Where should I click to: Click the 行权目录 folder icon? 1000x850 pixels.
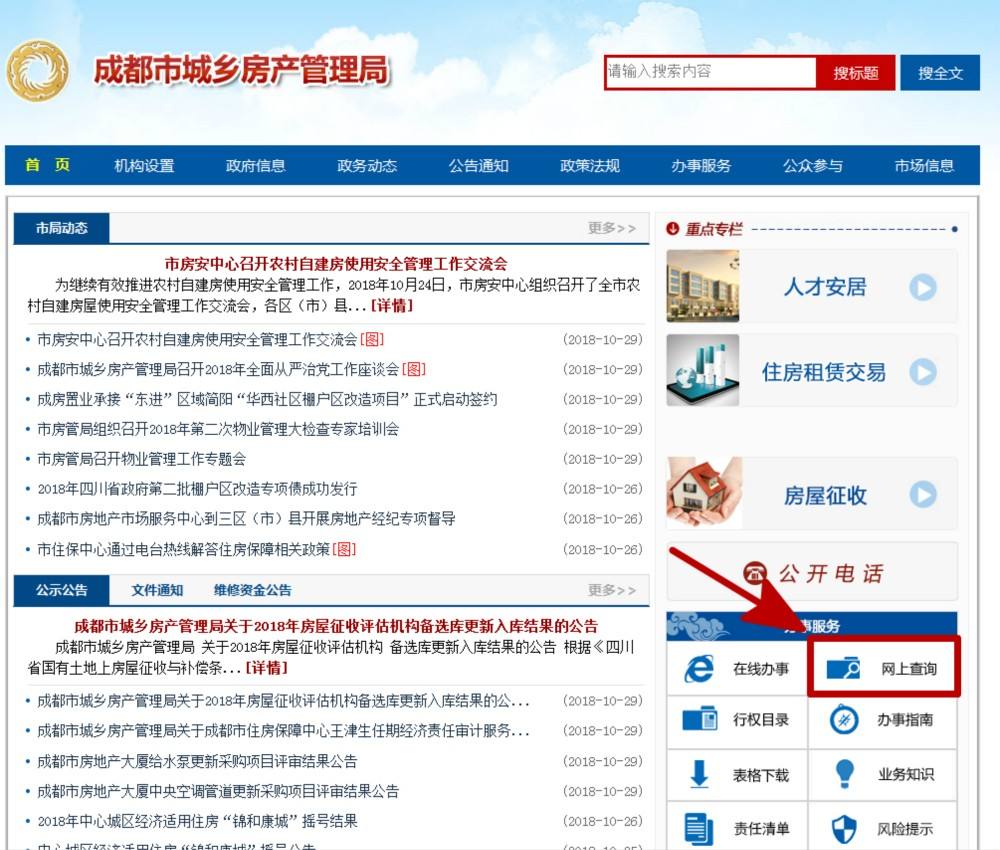pyautogui.click(x=700, y=719)
